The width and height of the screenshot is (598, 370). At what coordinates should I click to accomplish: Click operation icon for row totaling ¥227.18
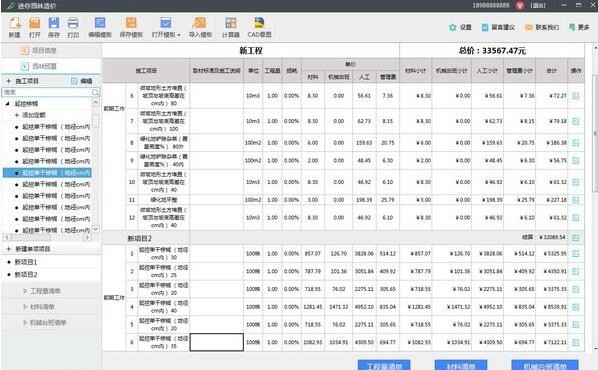(576, 200)
